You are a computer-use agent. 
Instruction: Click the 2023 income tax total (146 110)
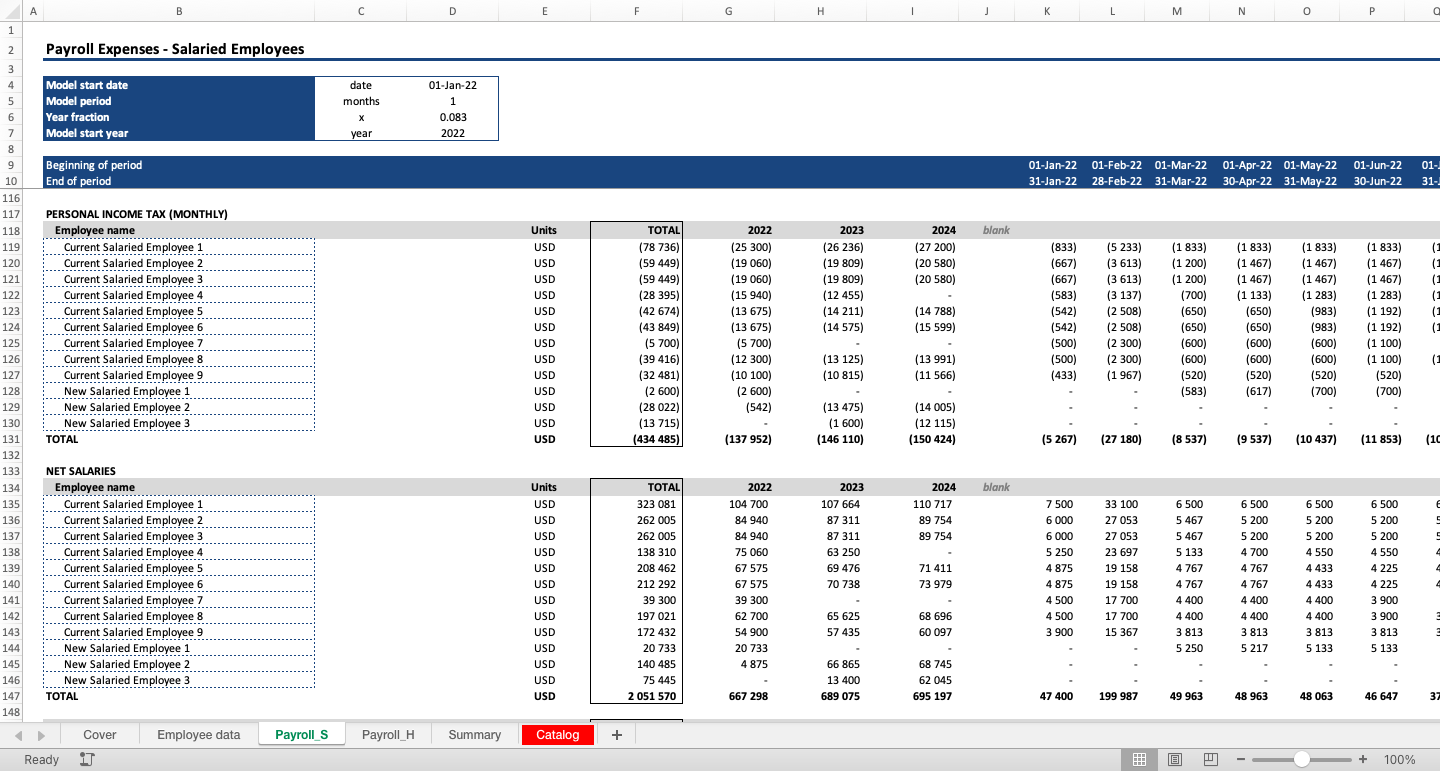[x=821, y=439]
